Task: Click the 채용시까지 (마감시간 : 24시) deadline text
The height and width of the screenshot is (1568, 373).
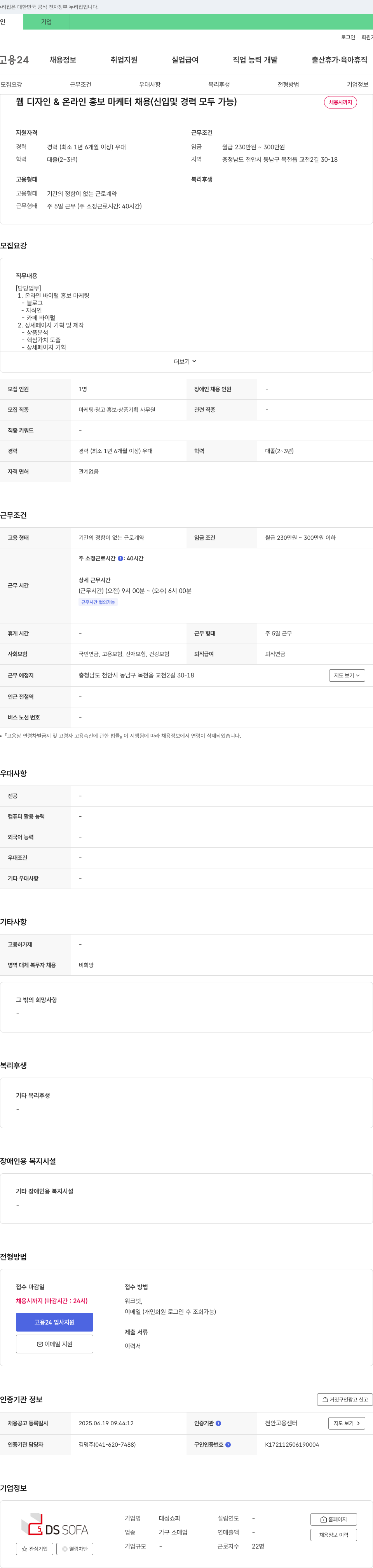Action: tap(52, 1301)
